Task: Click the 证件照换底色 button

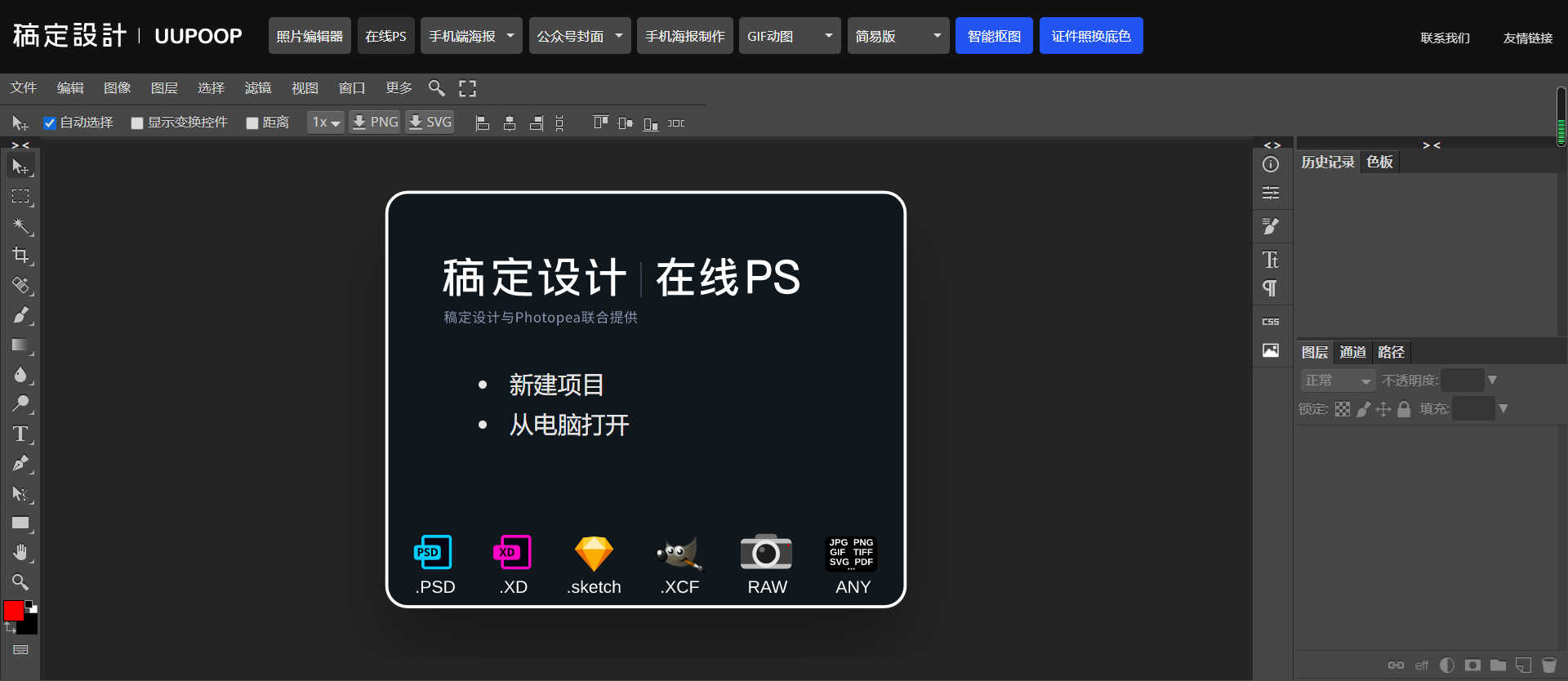Action: click(1091, 36)
